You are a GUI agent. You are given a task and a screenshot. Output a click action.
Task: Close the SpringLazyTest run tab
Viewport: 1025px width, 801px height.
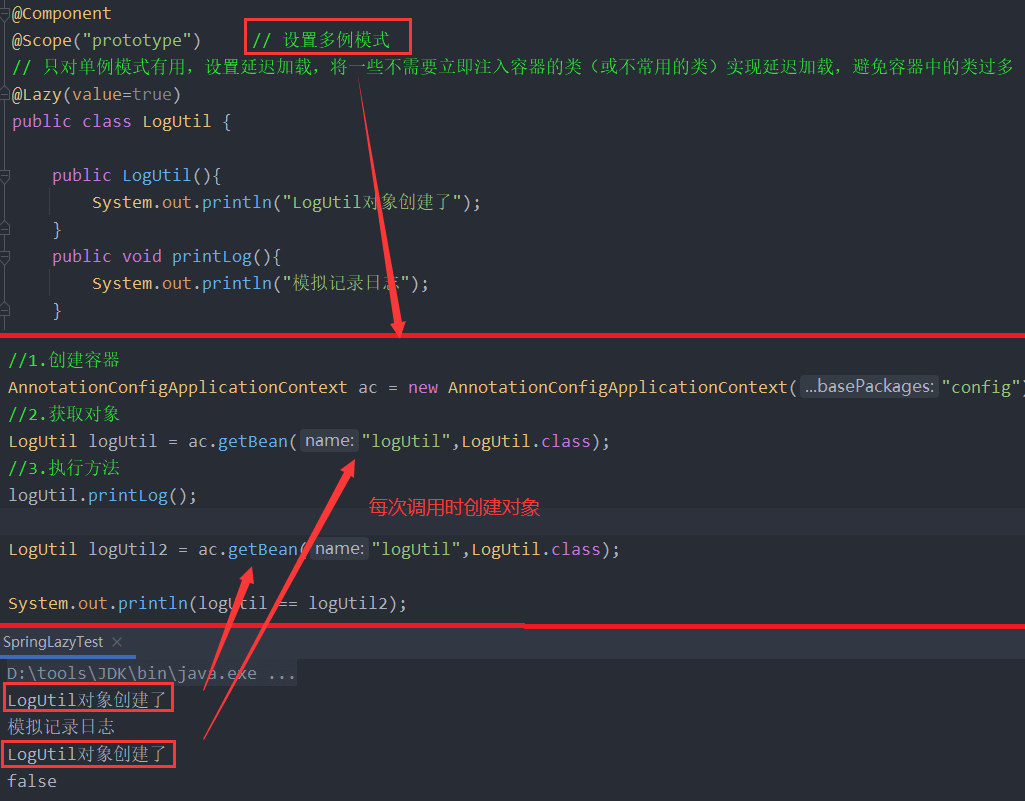pos(117,642)
